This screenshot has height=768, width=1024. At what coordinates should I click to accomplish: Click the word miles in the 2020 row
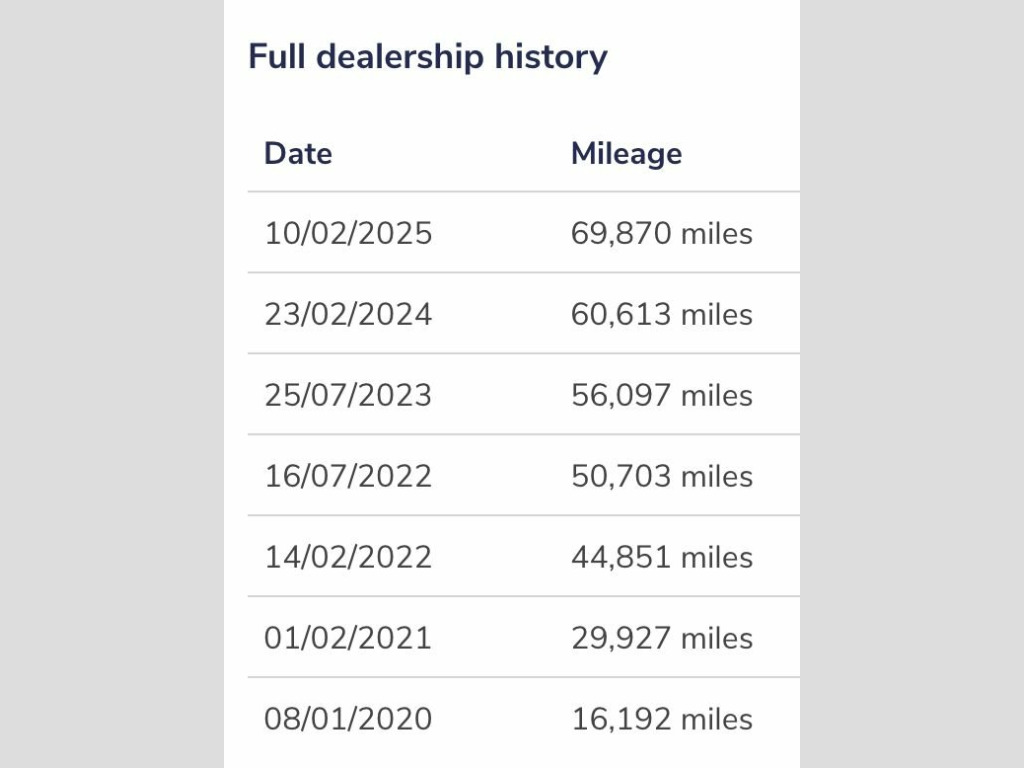716,719
